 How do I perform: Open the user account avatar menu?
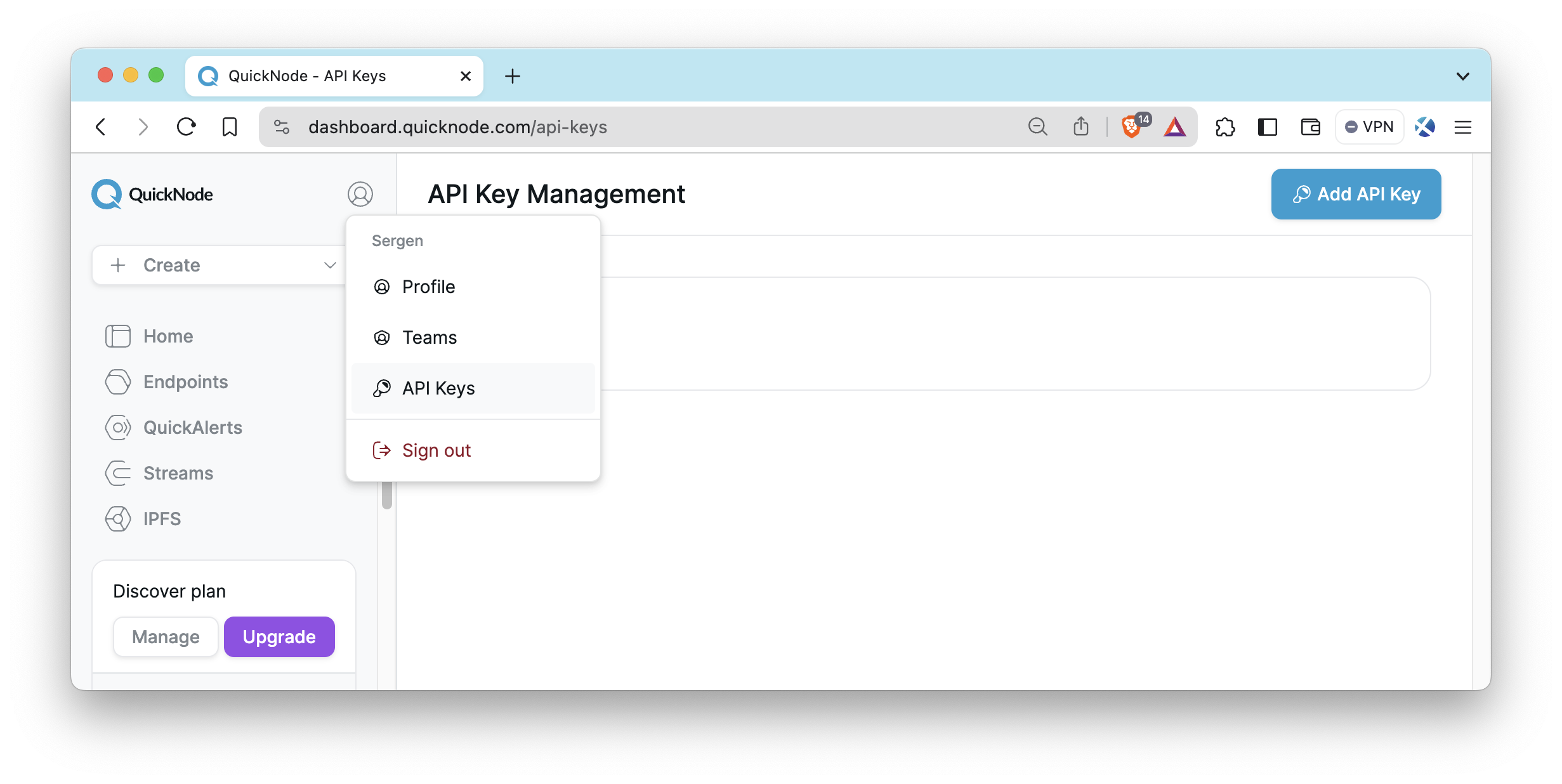pyautogui.click(x=360, y=194)
